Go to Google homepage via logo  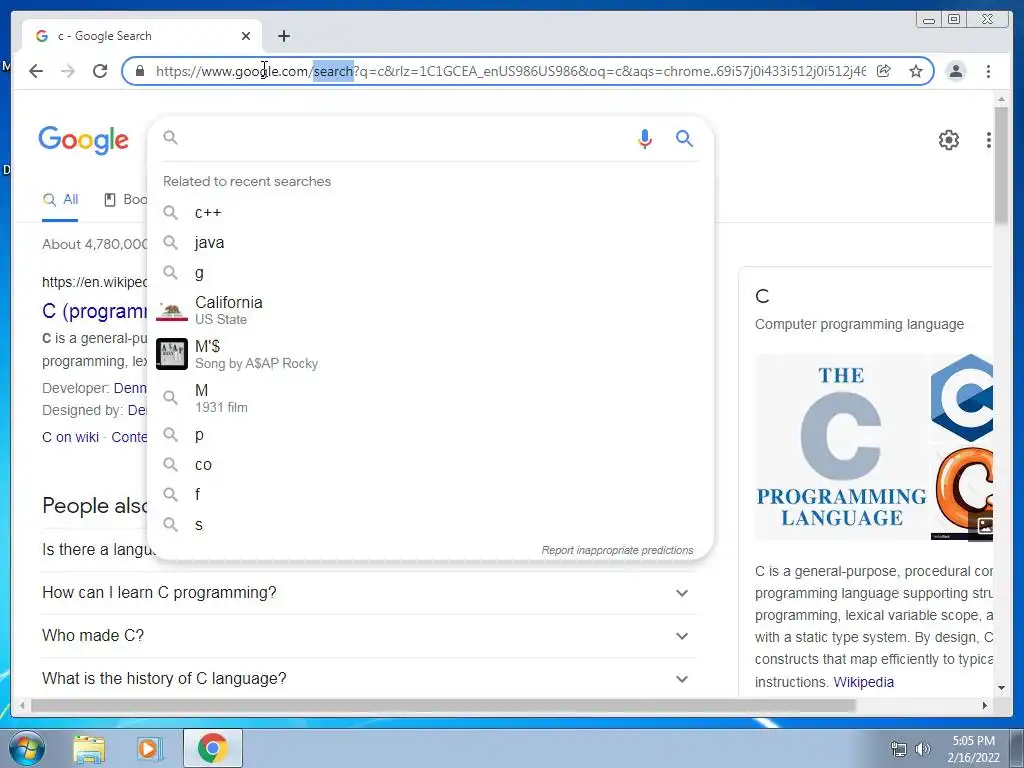(x=84, y=140)
